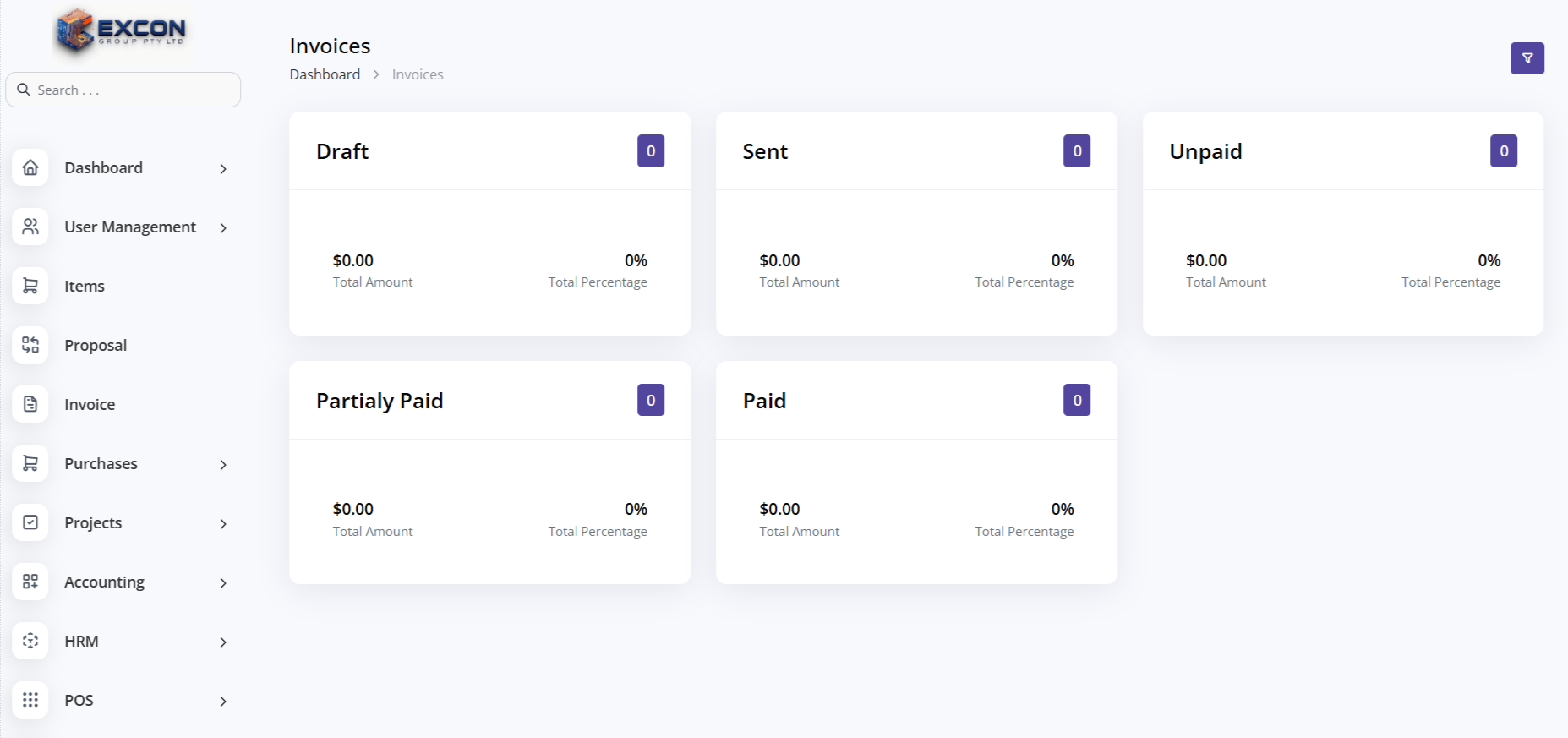Open the Proposal menu item
Viewport: 1568px width, 738px height.
coord(96,346)
